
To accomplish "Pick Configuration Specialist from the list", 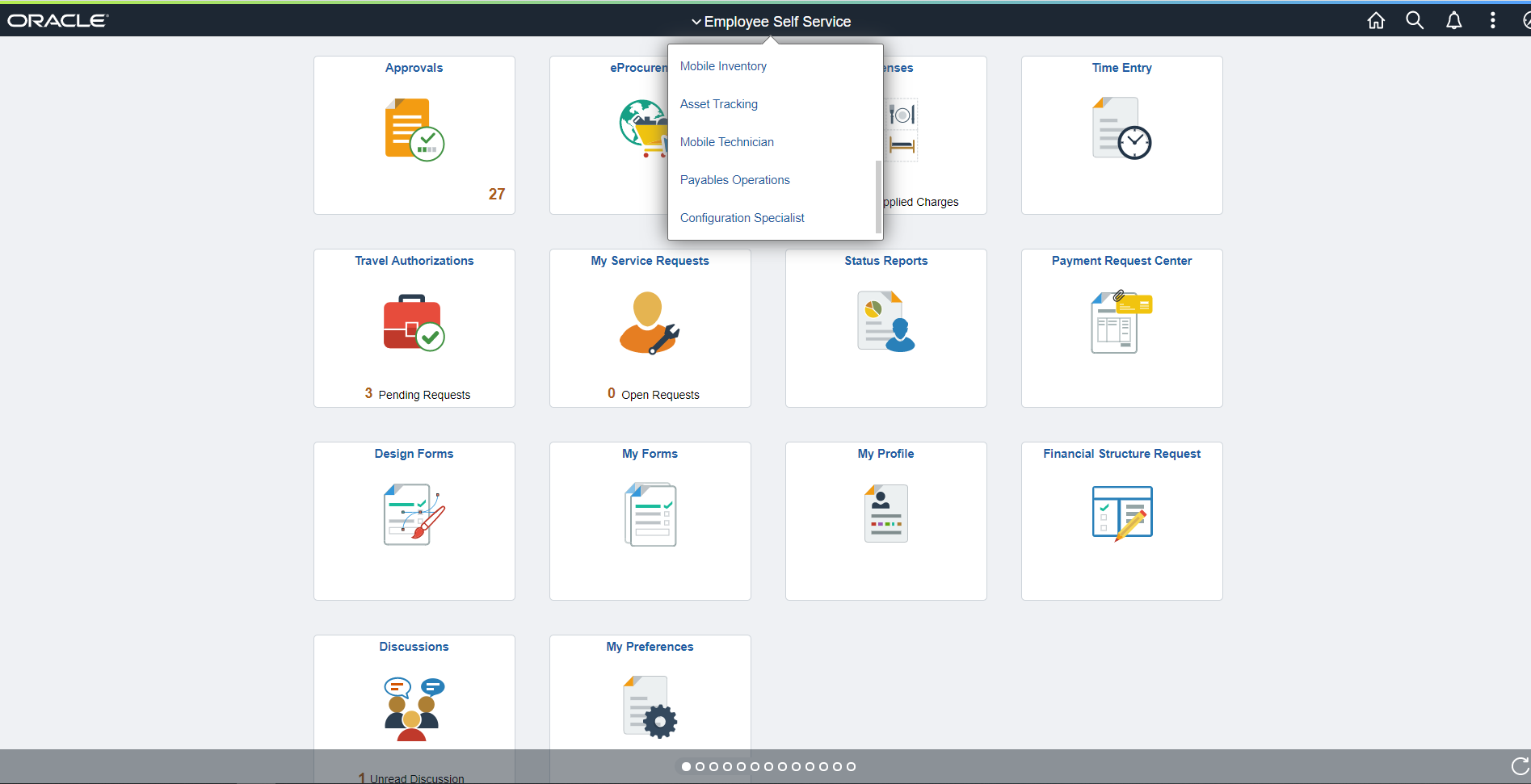I will 742,218.
